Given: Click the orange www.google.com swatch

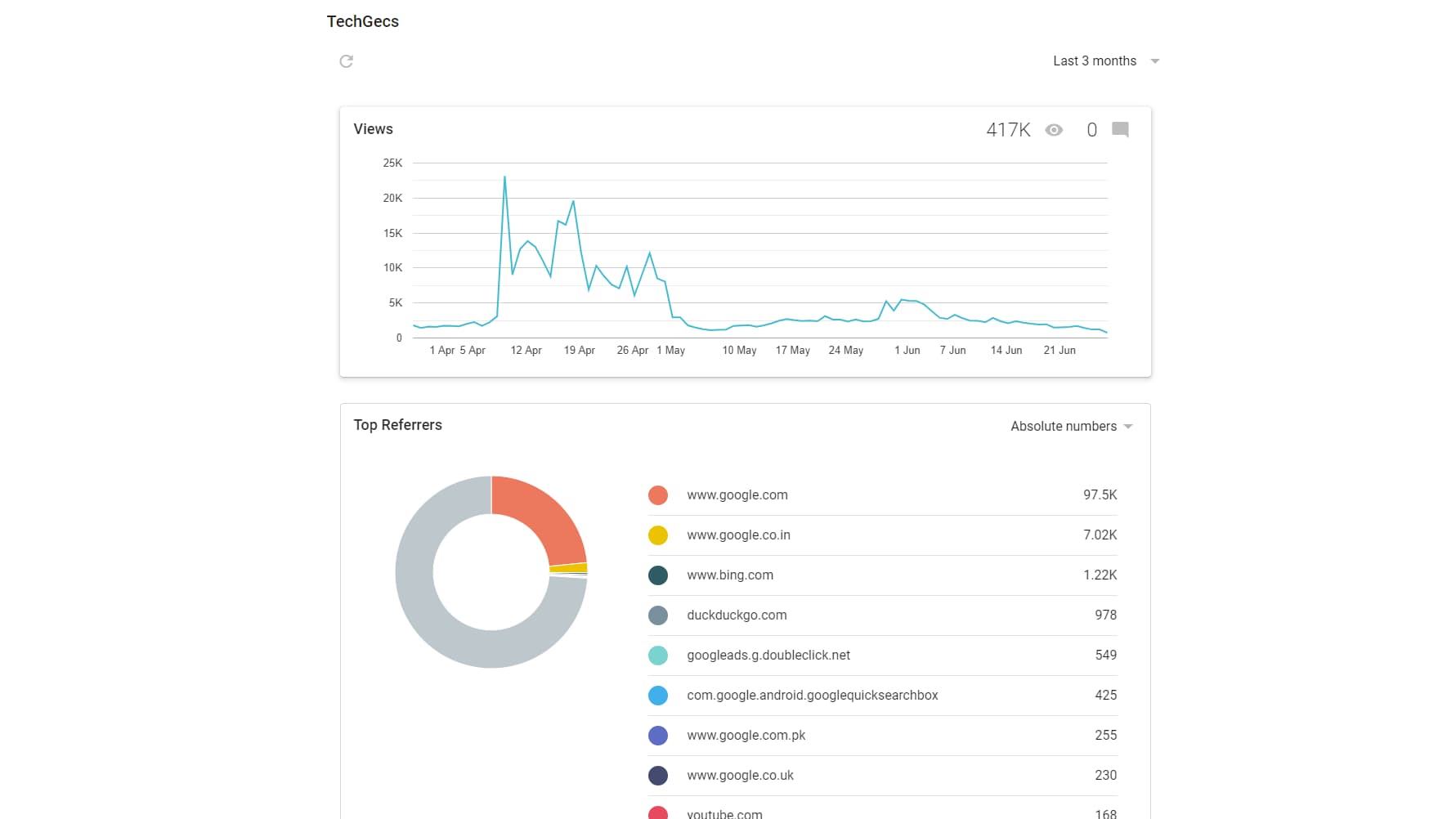Looking at the screenshot, I should click(x=658, y=495).
